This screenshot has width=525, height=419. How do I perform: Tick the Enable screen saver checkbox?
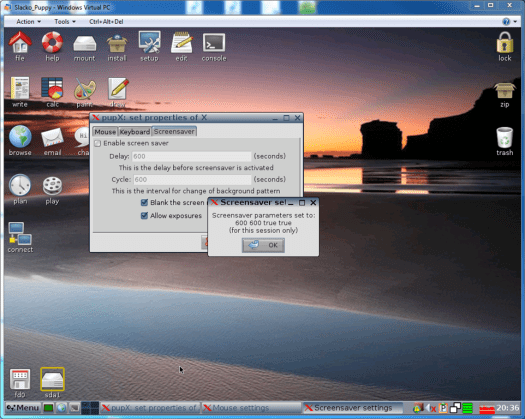tap(97, 143)
